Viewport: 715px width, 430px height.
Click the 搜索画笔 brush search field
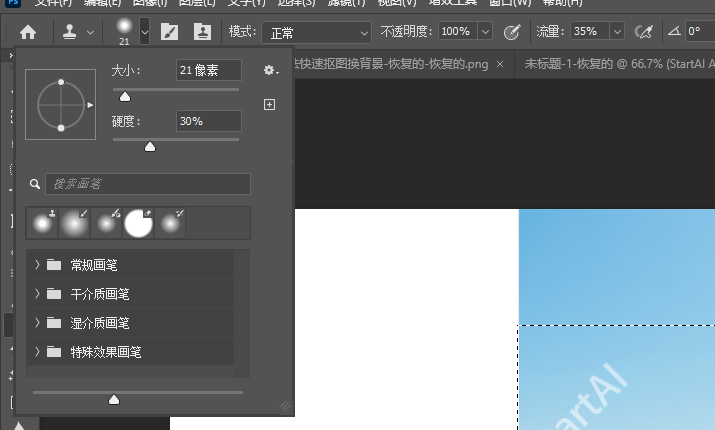coord(146,184)
